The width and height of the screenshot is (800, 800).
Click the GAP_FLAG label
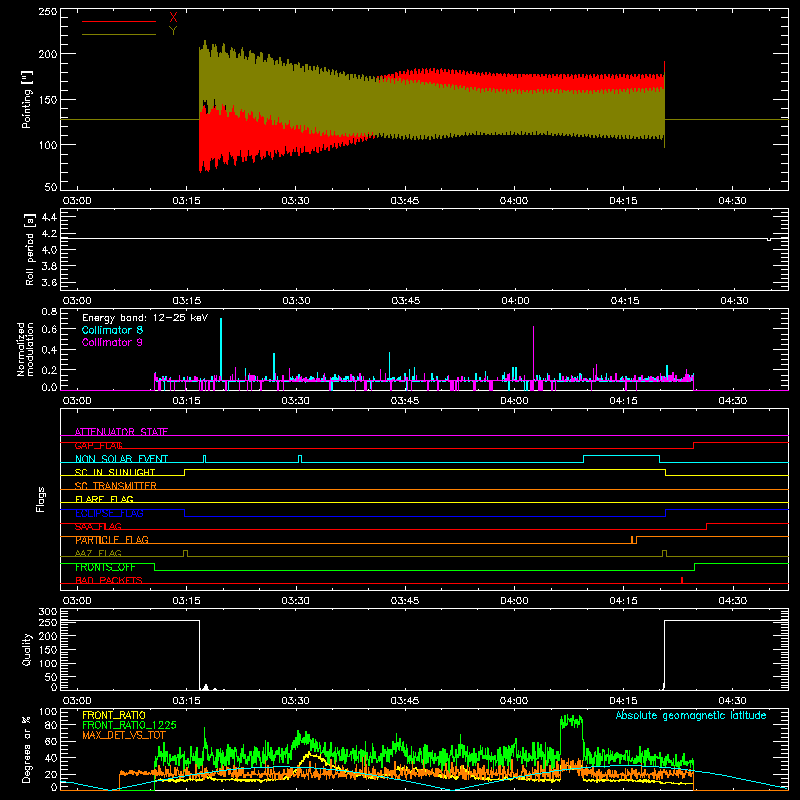98,445
